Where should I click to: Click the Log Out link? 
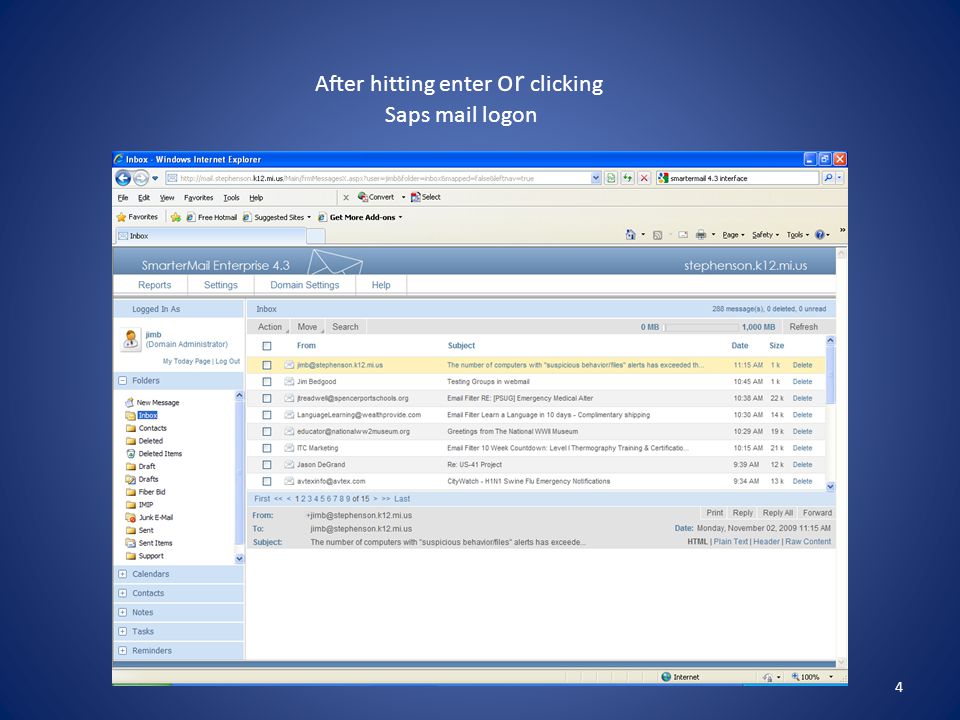coord(227,361)
